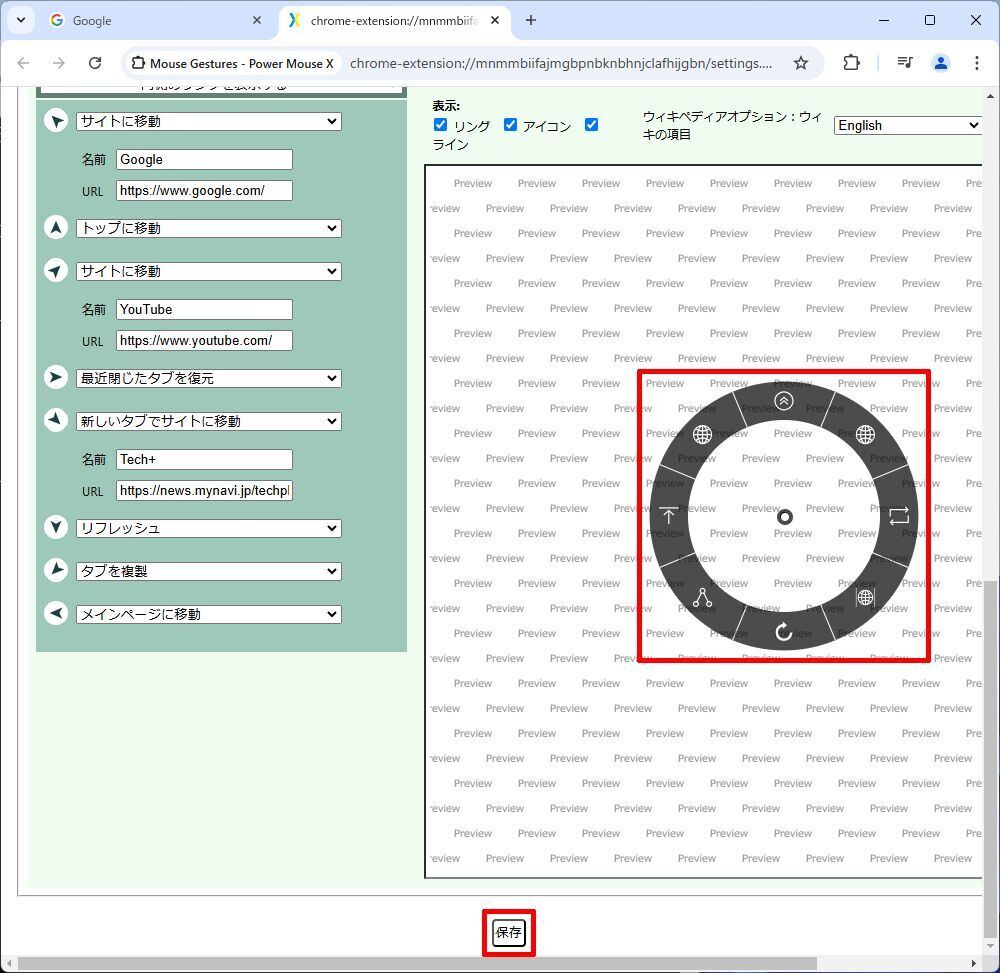Click the center dot of the gesture ring
1000x973 pixels.
coord(784,516)
